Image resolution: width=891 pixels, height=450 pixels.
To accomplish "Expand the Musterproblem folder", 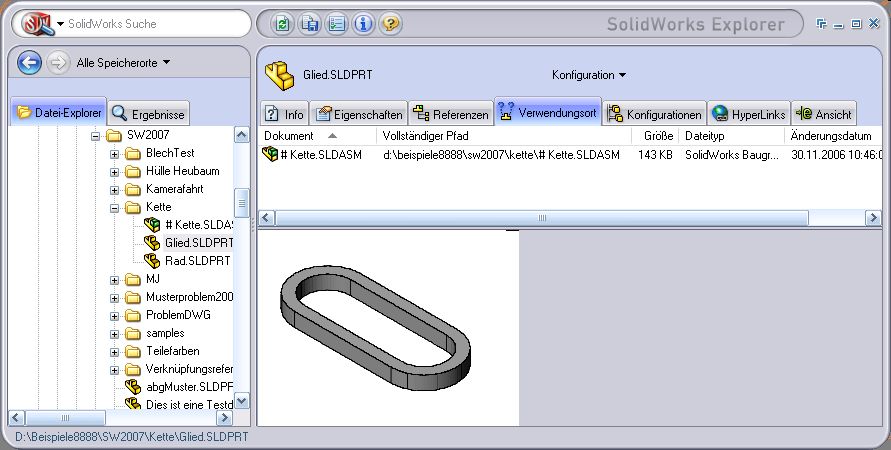I will [114, 298].
